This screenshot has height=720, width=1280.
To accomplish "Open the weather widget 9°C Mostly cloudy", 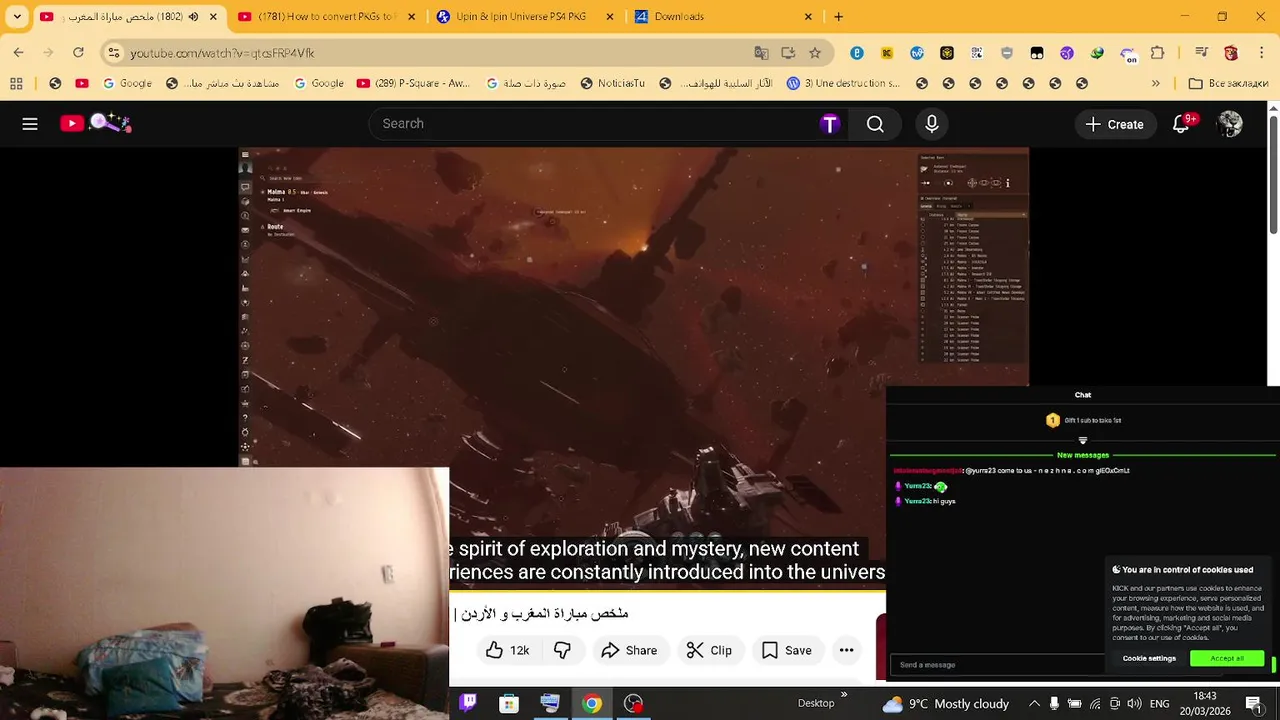I will (946, 704).
